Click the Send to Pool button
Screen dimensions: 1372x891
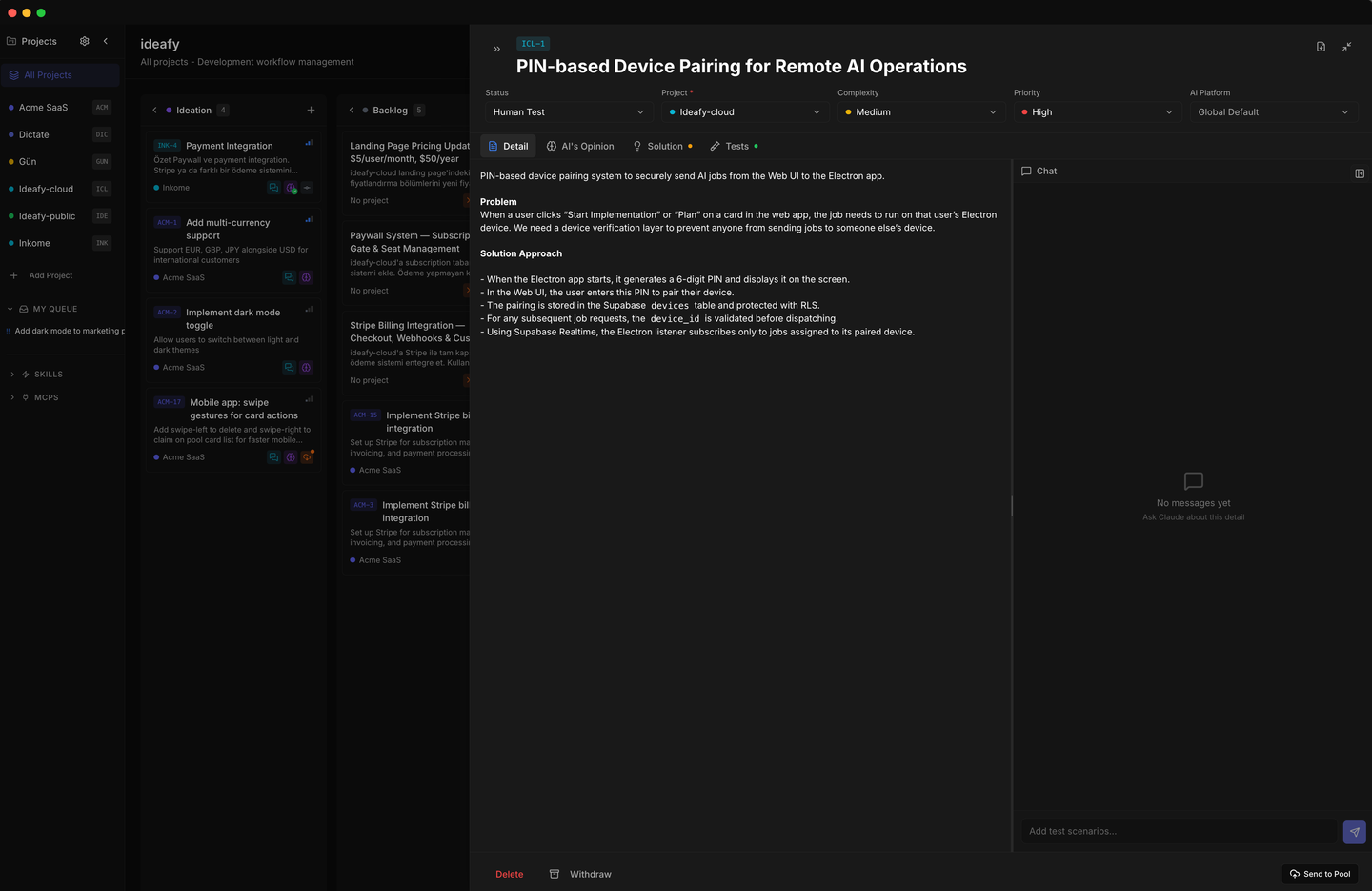coord(1320,874)
